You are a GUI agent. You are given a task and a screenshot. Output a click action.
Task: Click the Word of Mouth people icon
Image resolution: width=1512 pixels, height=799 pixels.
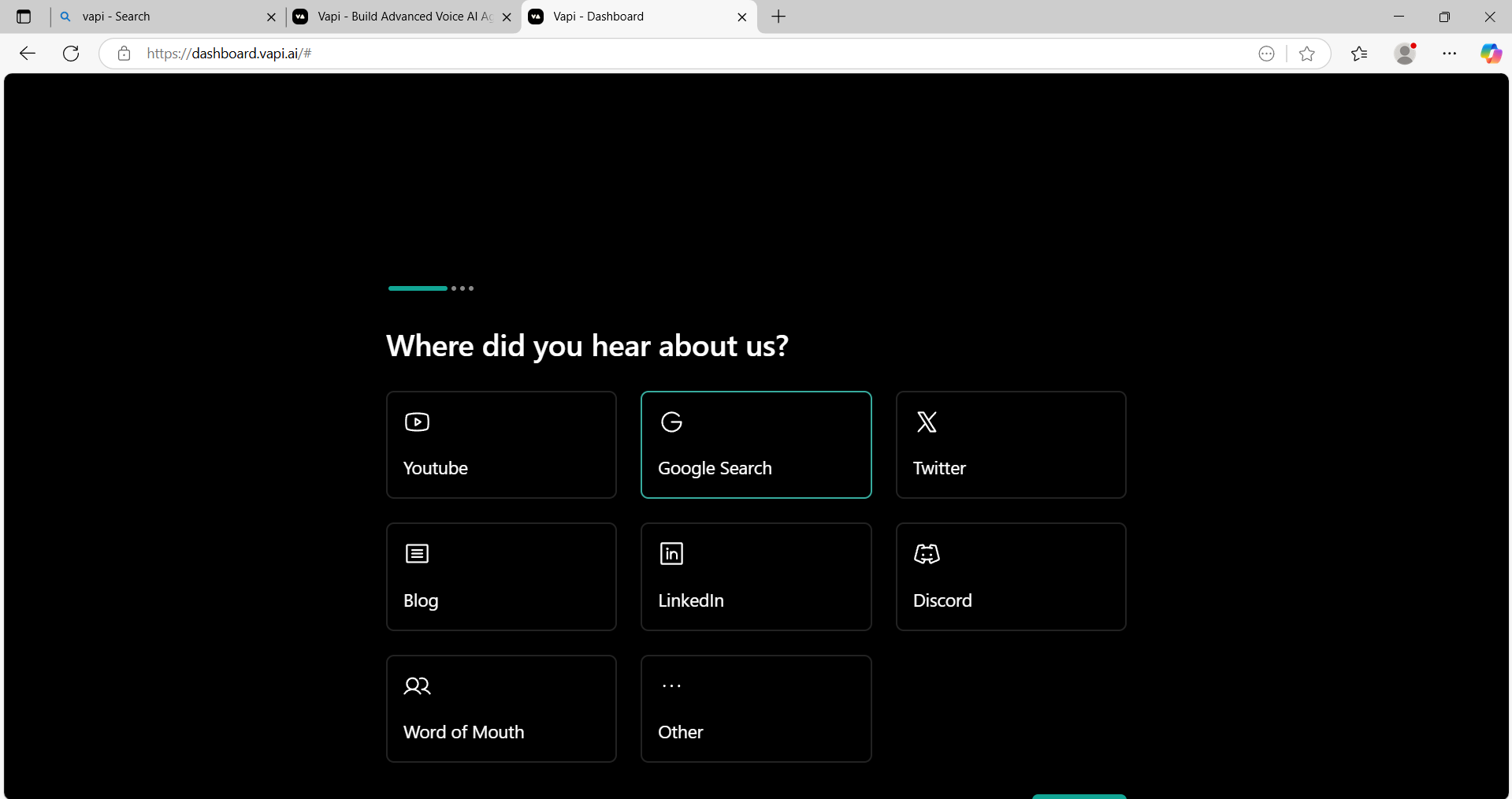(417, 686)
